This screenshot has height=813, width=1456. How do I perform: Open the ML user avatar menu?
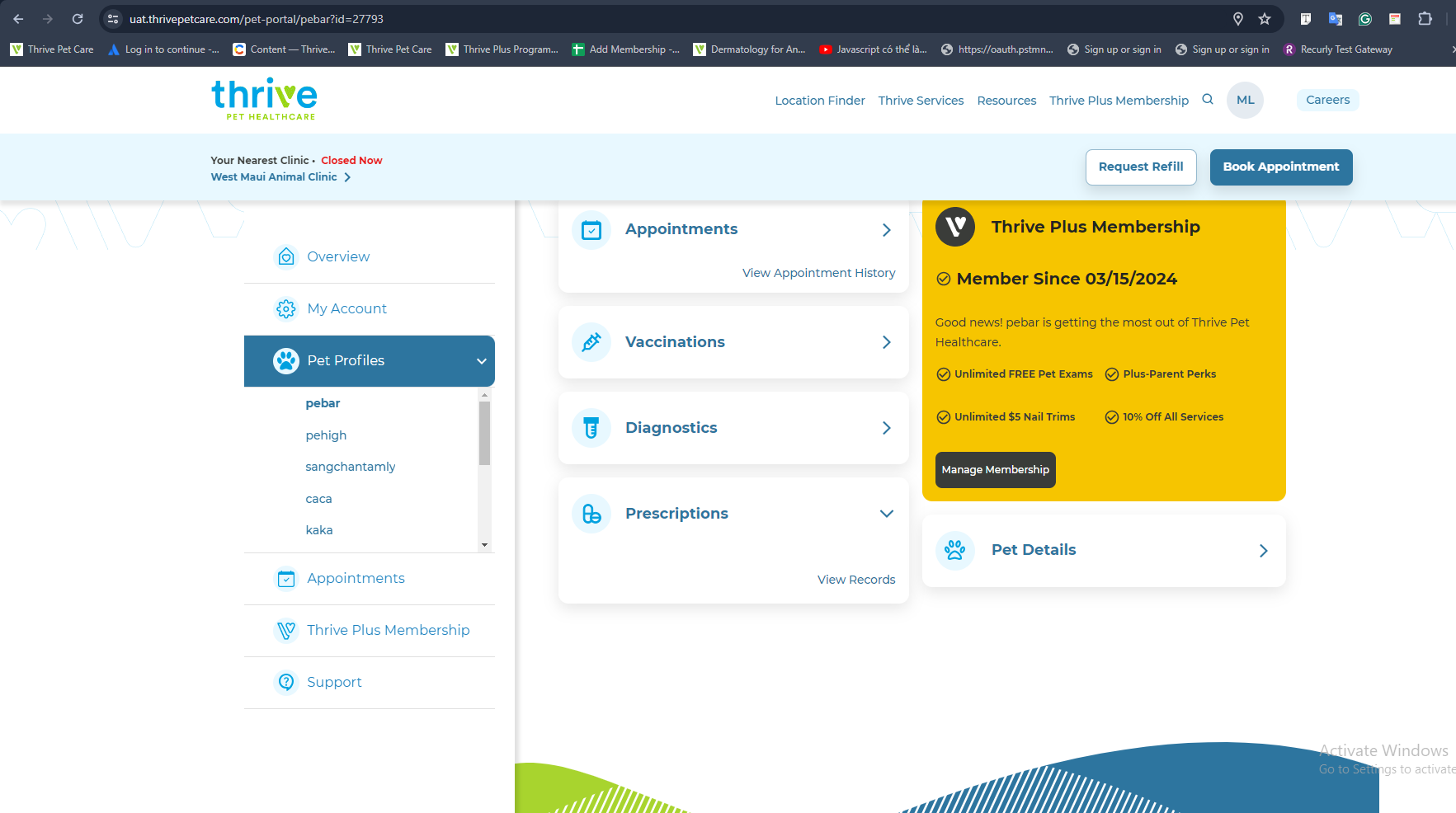pyautogui.click(x=1245, y=100)
